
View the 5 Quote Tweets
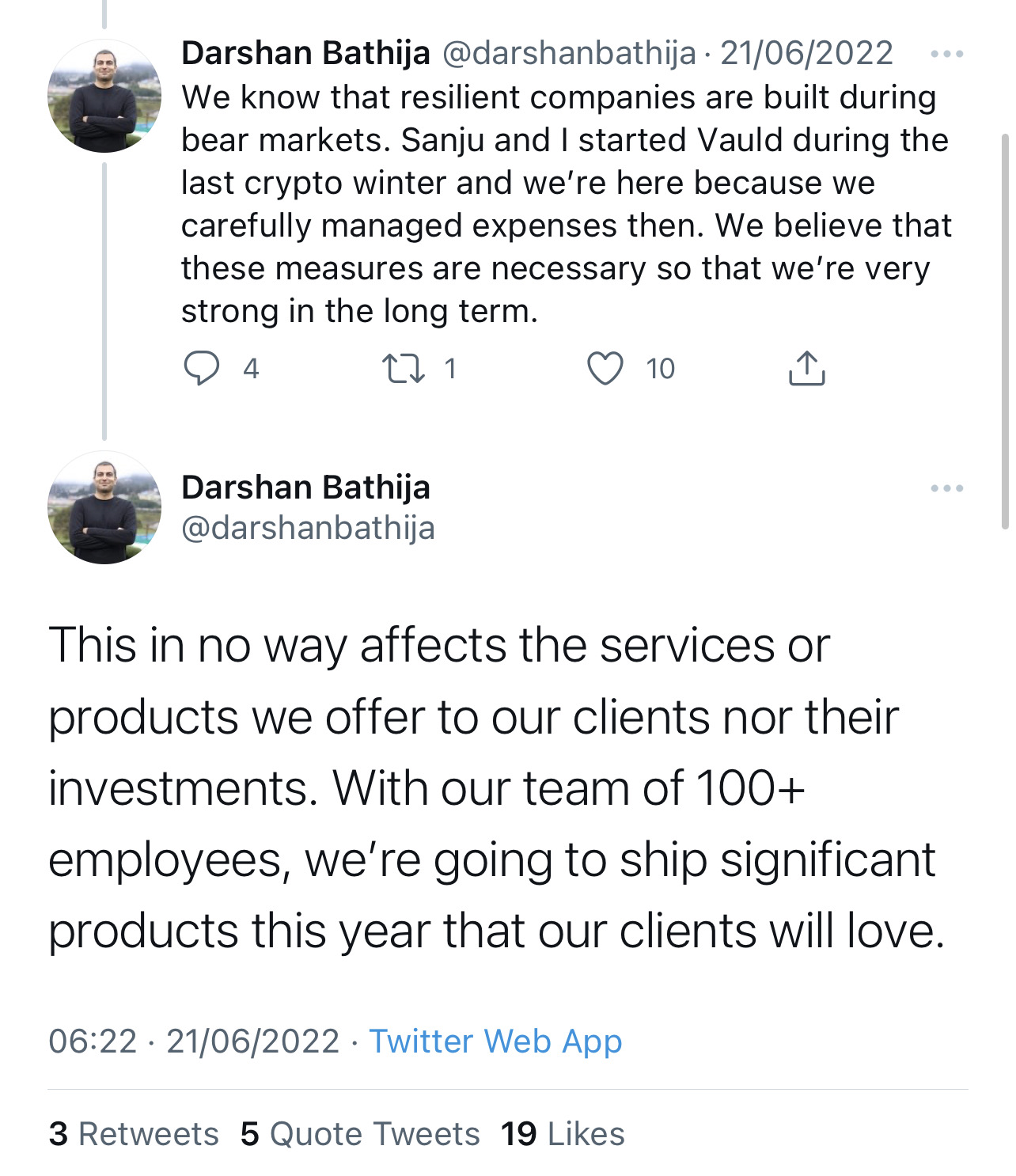tap(360, 1134)
